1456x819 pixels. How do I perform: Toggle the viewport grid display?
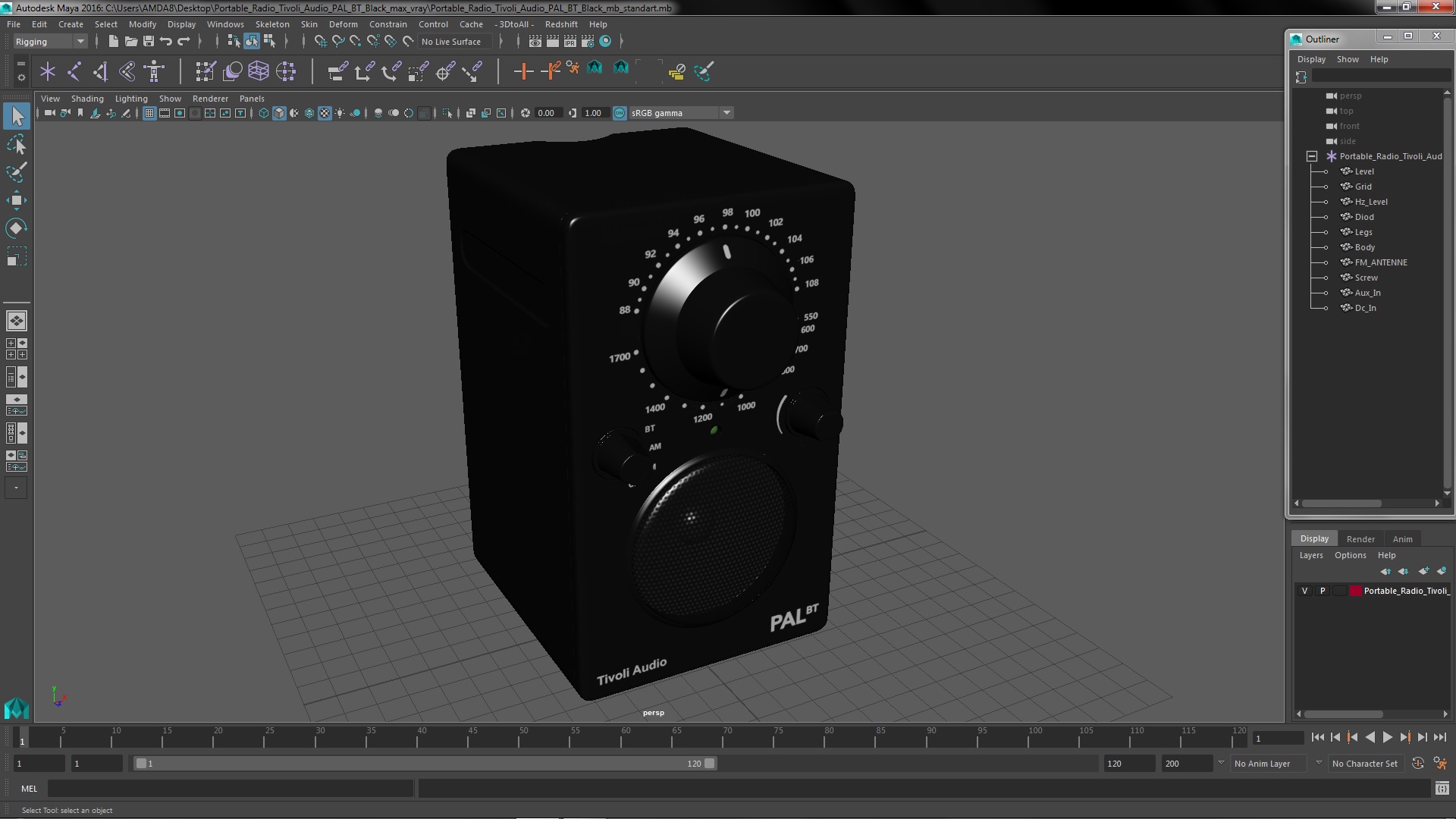[149, 113]
